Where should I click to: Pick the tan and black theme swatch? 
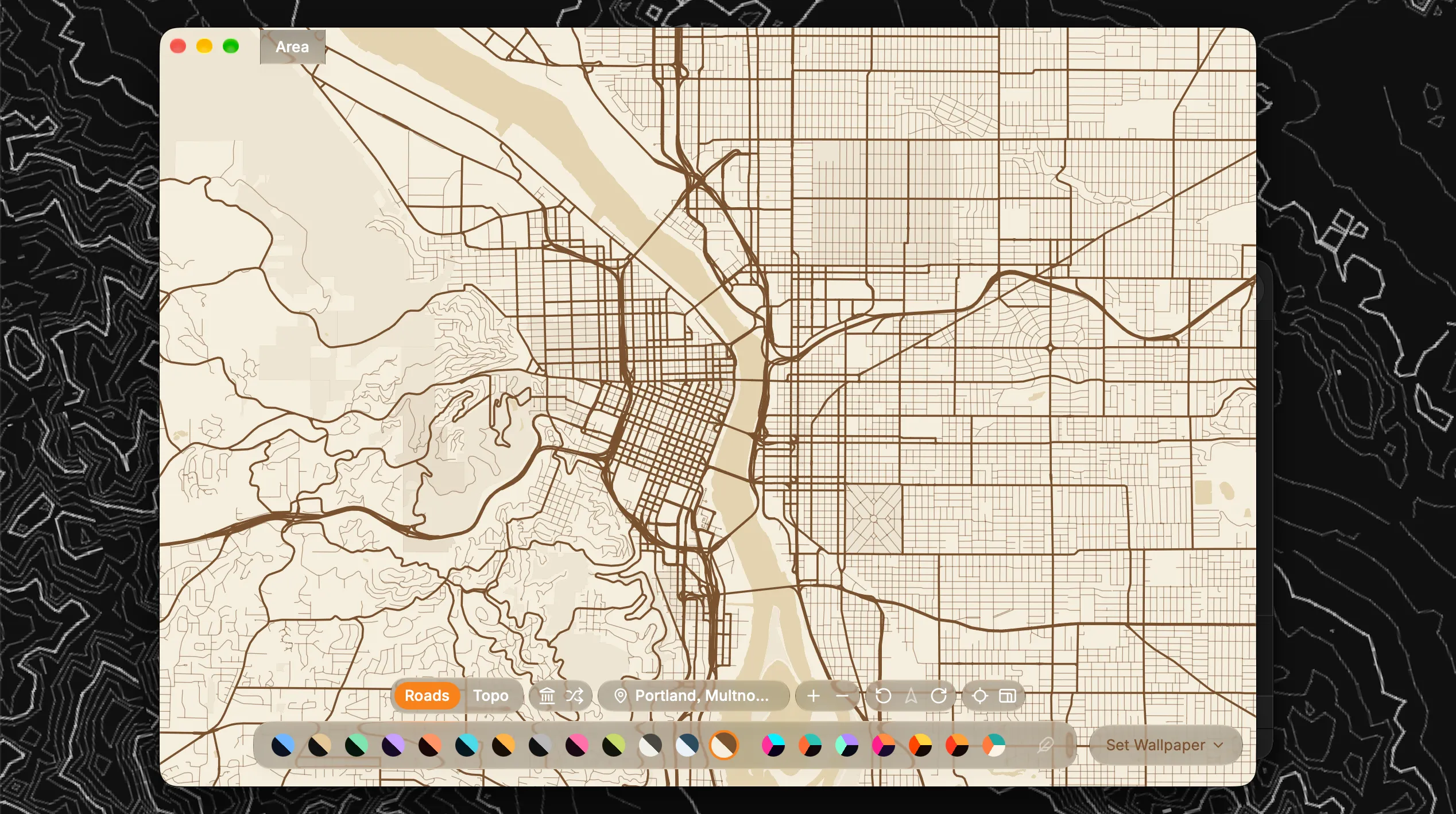tap(320, 745)
